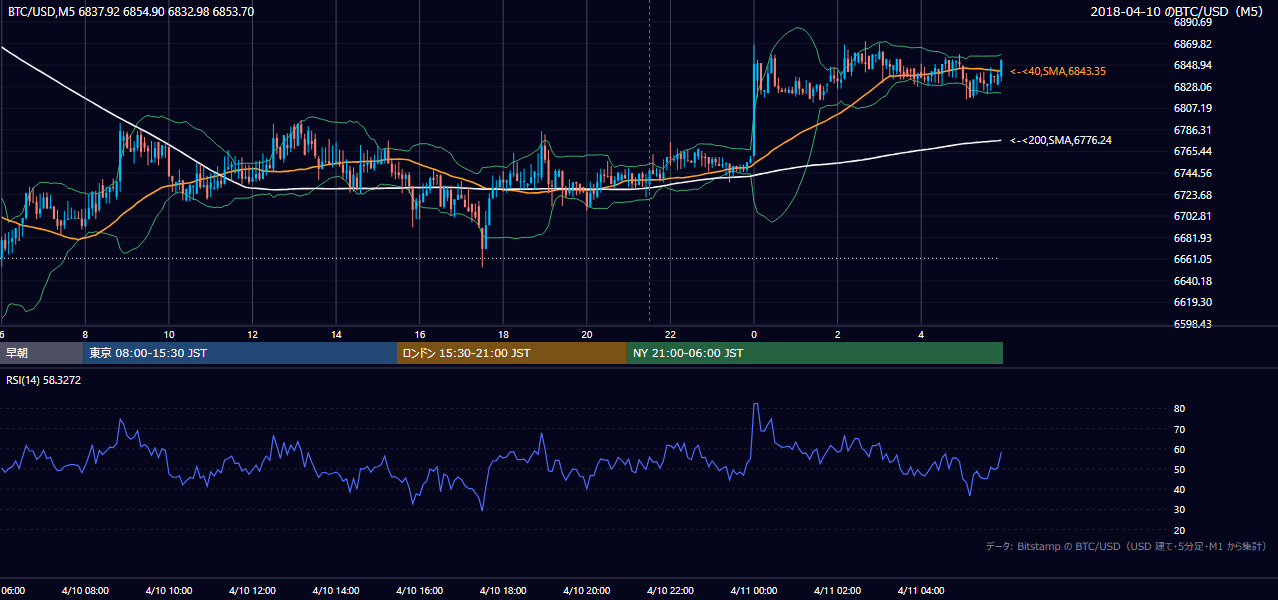Select the 40 SMA label 6843.35

[x=1058, y=71]
